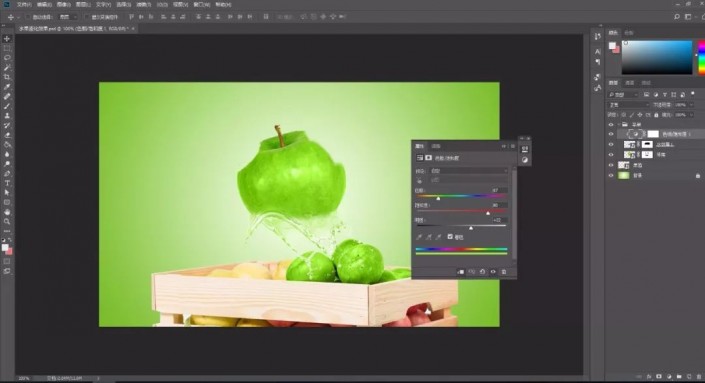
Task: Switch to the Swatches tab beside Color
Action: click(x=629, y=33)
